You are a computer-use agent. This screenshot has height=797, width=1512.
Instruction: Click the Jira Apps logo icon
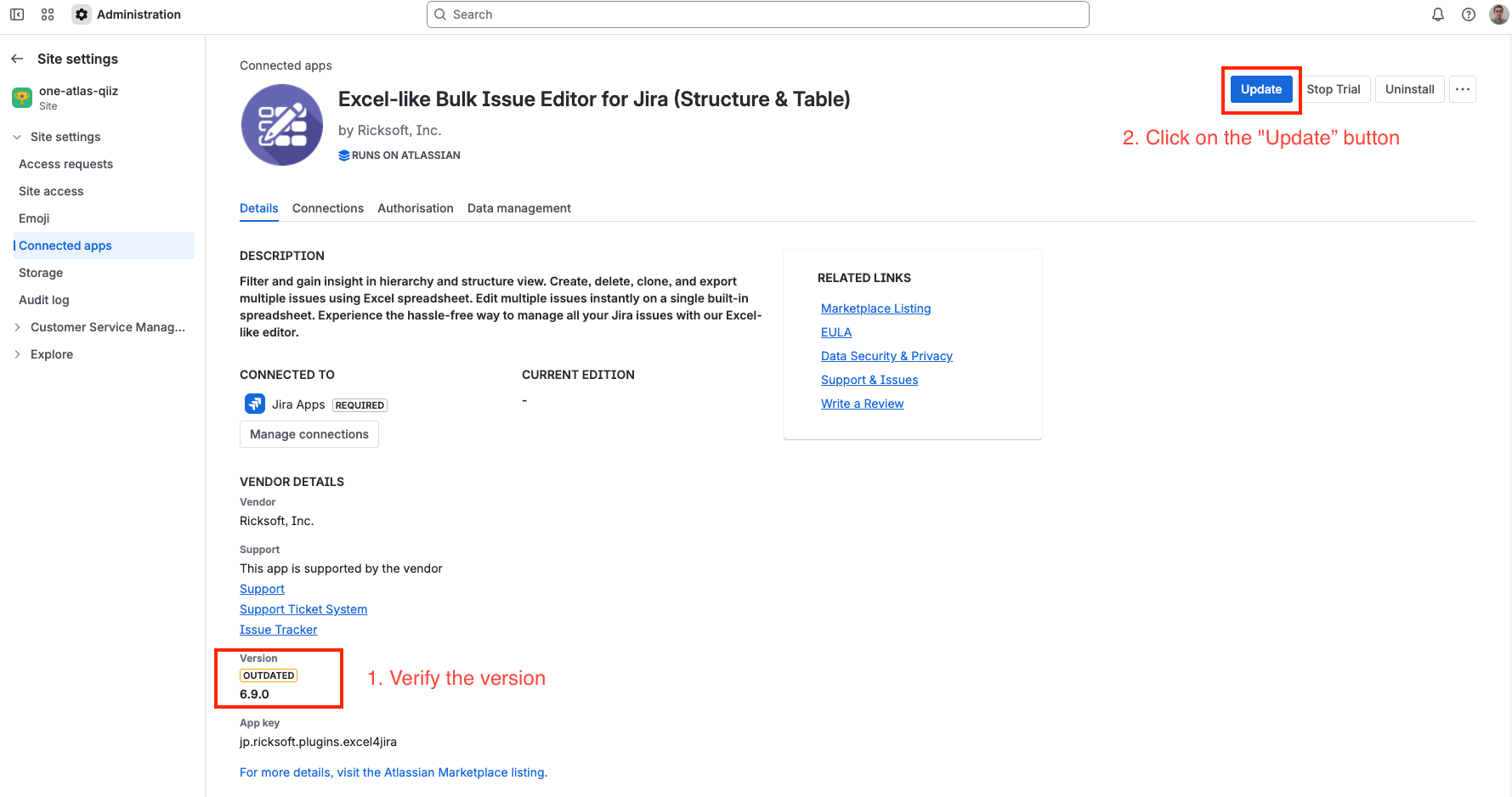coord(255,404)
